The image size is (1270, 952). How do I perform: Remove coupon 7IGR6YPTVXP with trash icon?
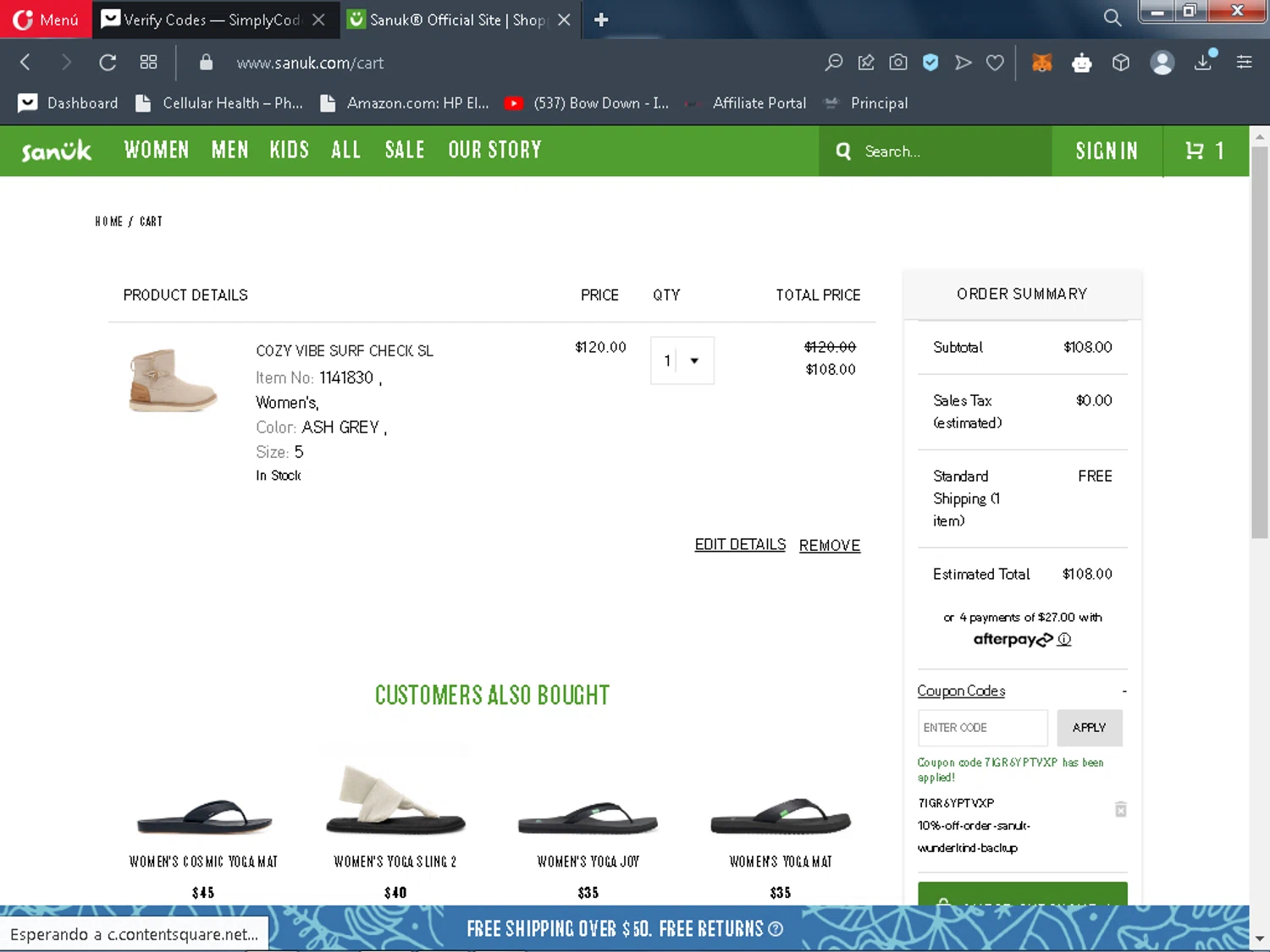(1120, 810)
